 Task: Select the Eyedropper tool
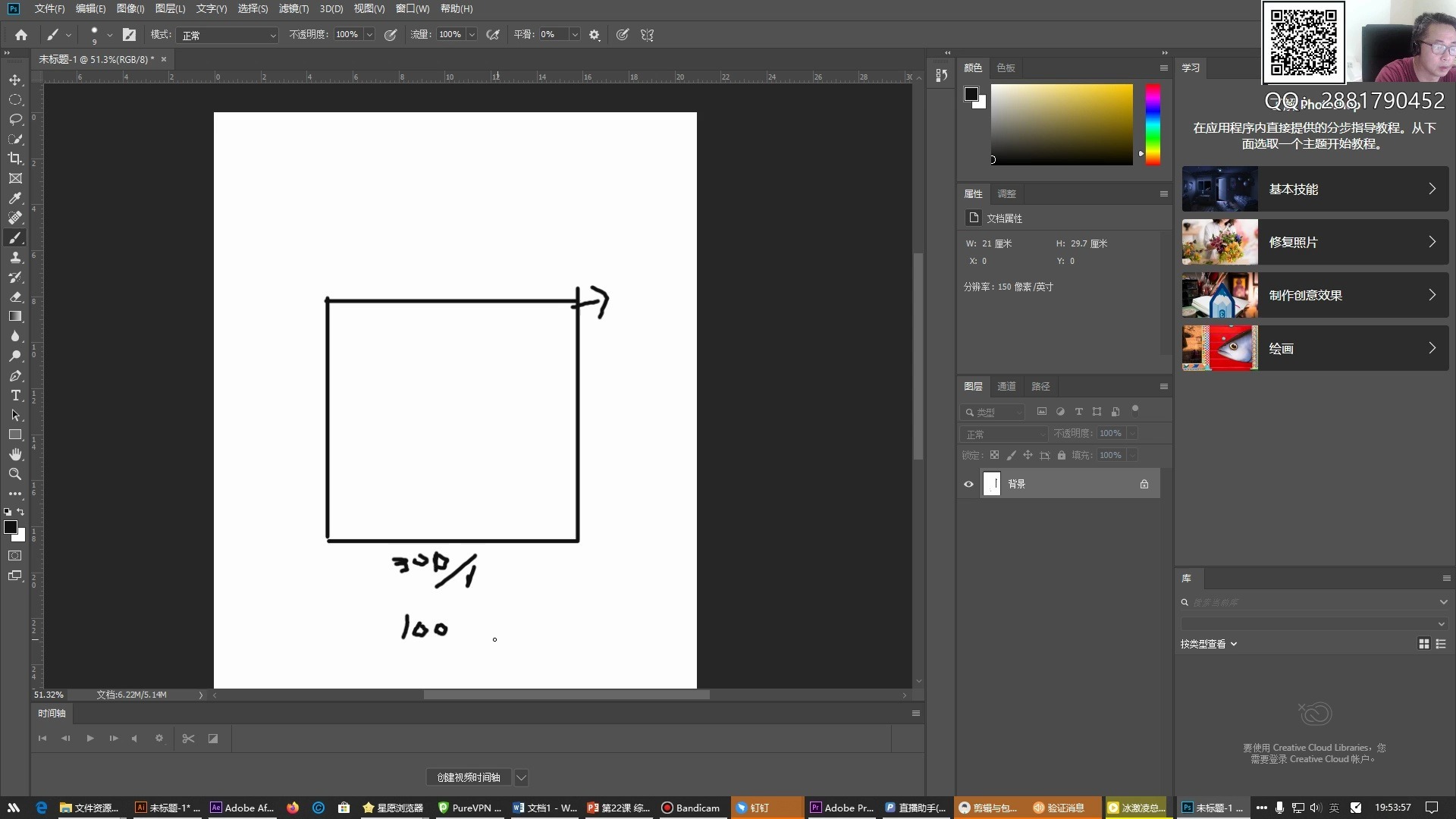click(x=14, y=198)
